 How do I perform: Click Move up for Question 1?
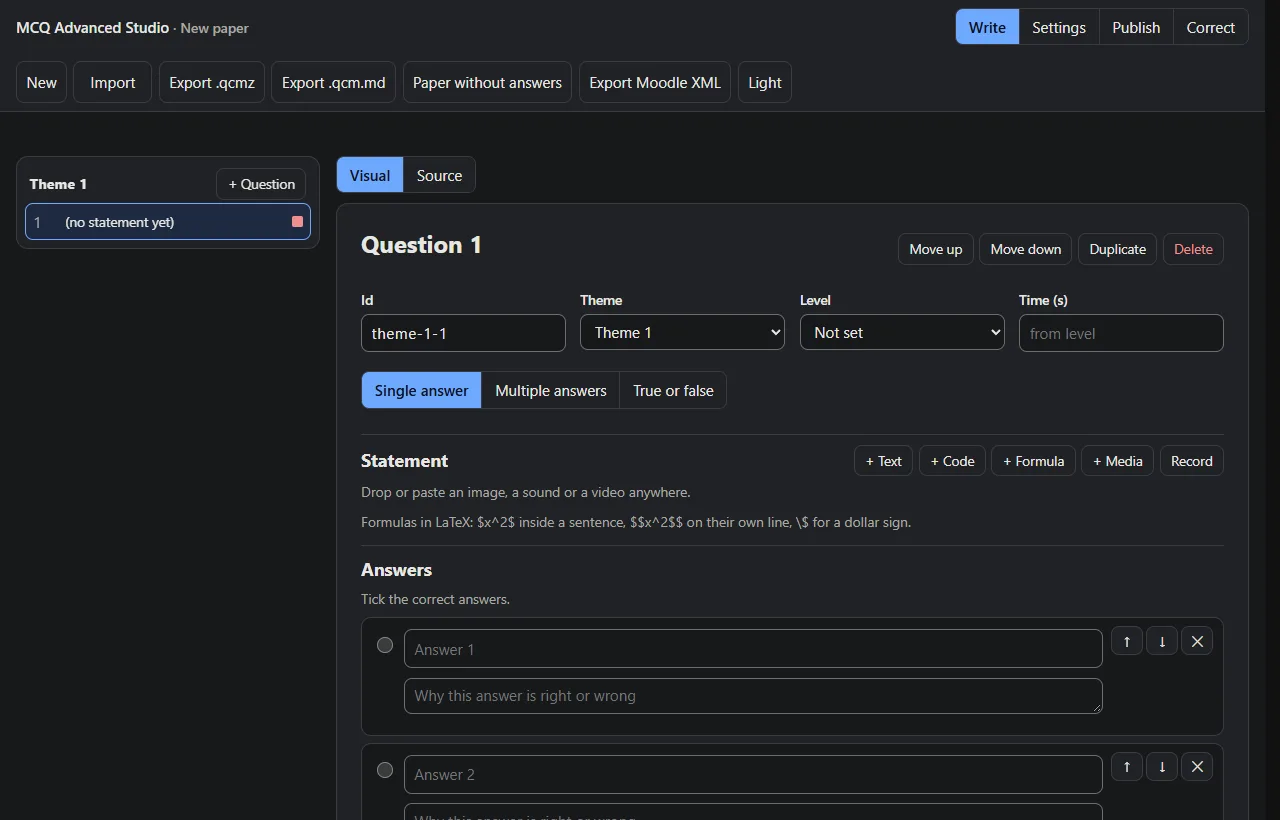936,249
